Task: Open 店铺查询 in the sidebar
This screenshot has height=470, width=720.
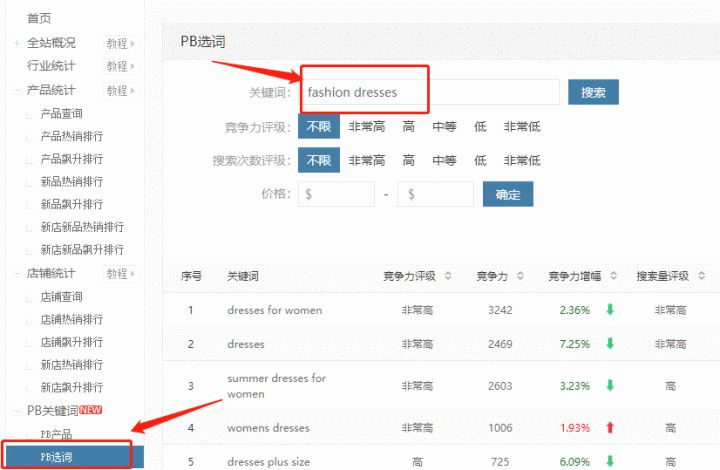Action: pos(62,297)
